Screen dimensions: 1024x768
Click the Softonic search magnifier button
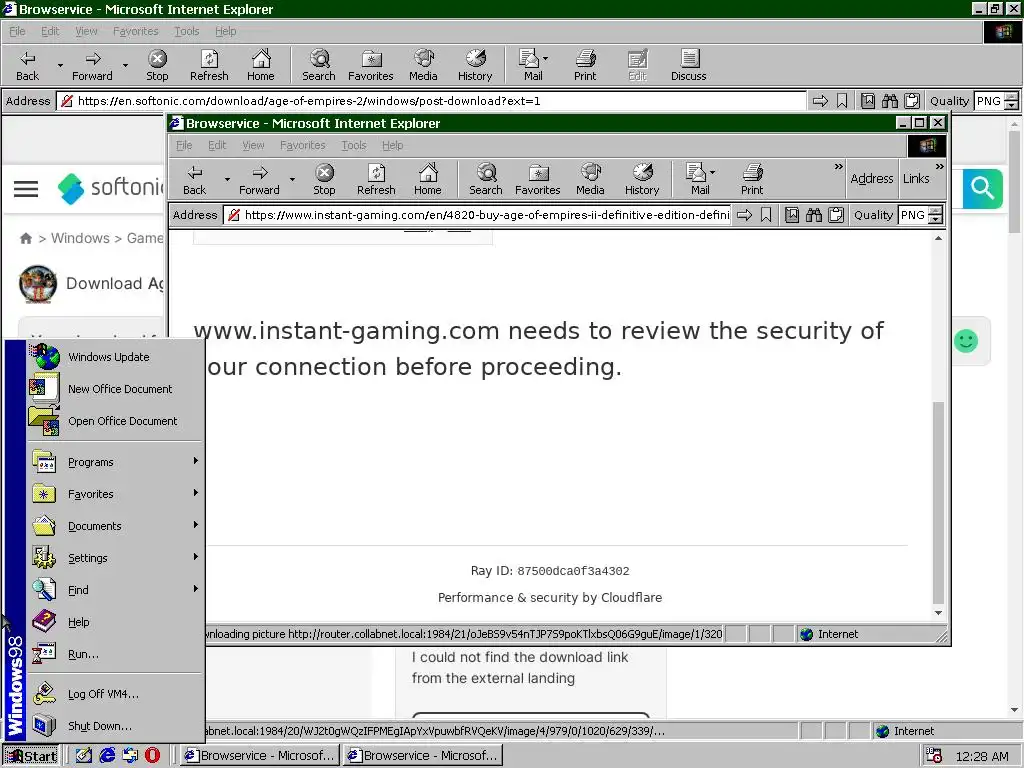pos(982,189)
